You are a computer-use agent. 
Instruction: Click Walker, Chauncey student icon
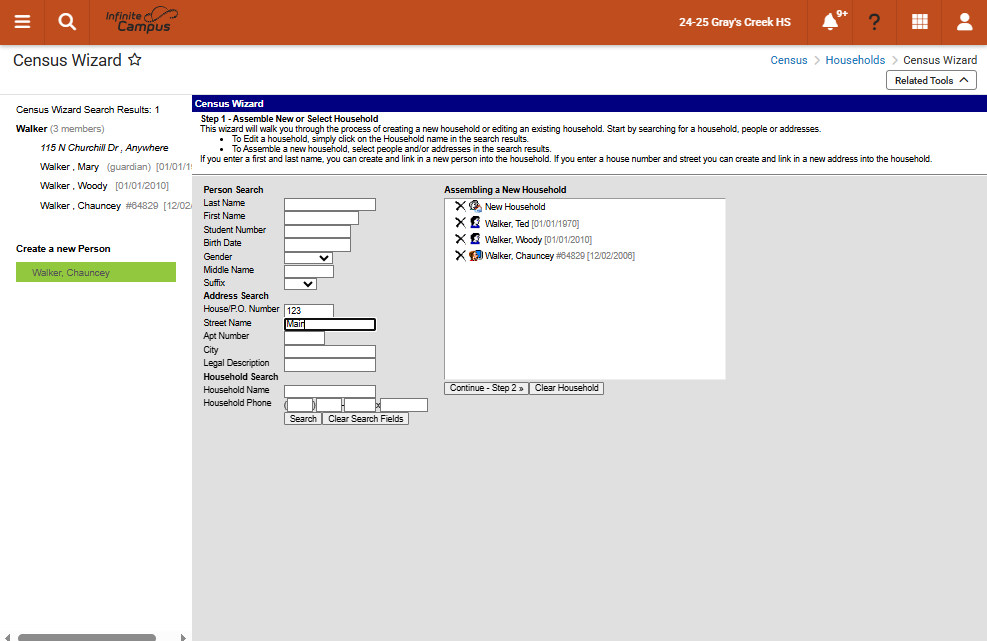pos(476,255)
